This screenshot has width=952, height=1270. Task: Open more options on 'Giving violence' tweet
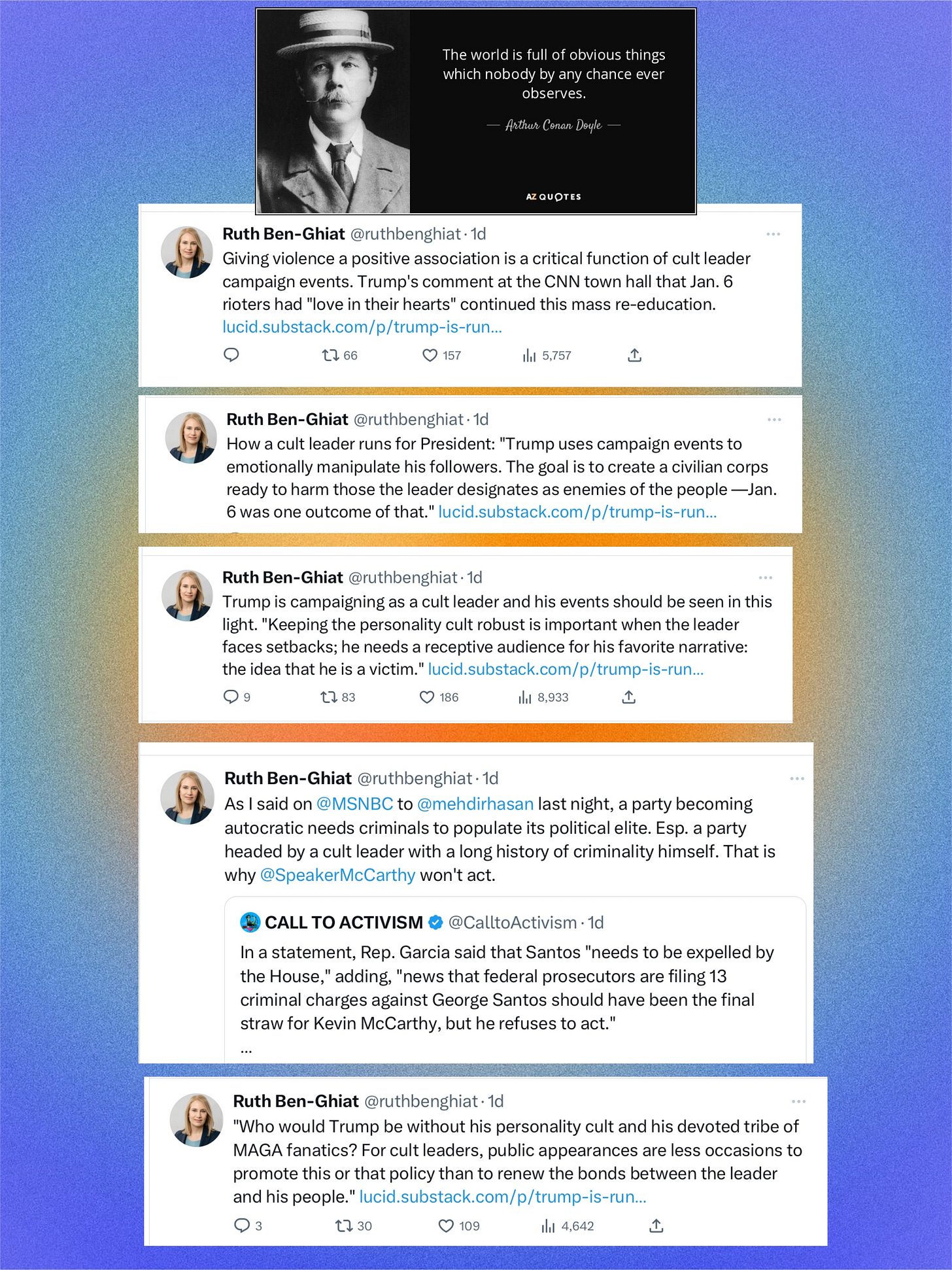[773, 234]
